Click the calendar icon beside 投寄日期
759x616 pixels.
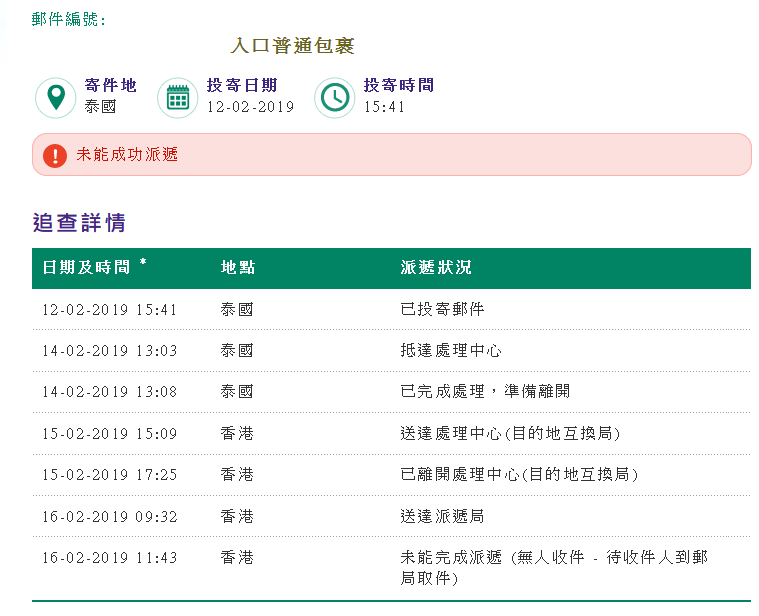(x=178, y=98)
